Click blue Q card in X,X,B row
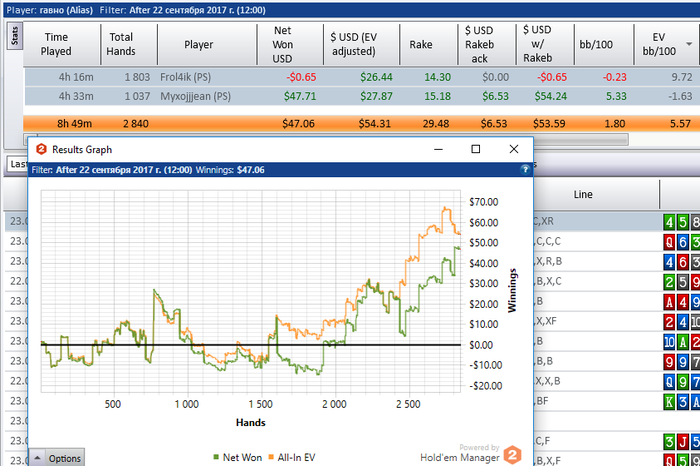The height and width of the screenshot is (466, 700). tap(669, 382)
